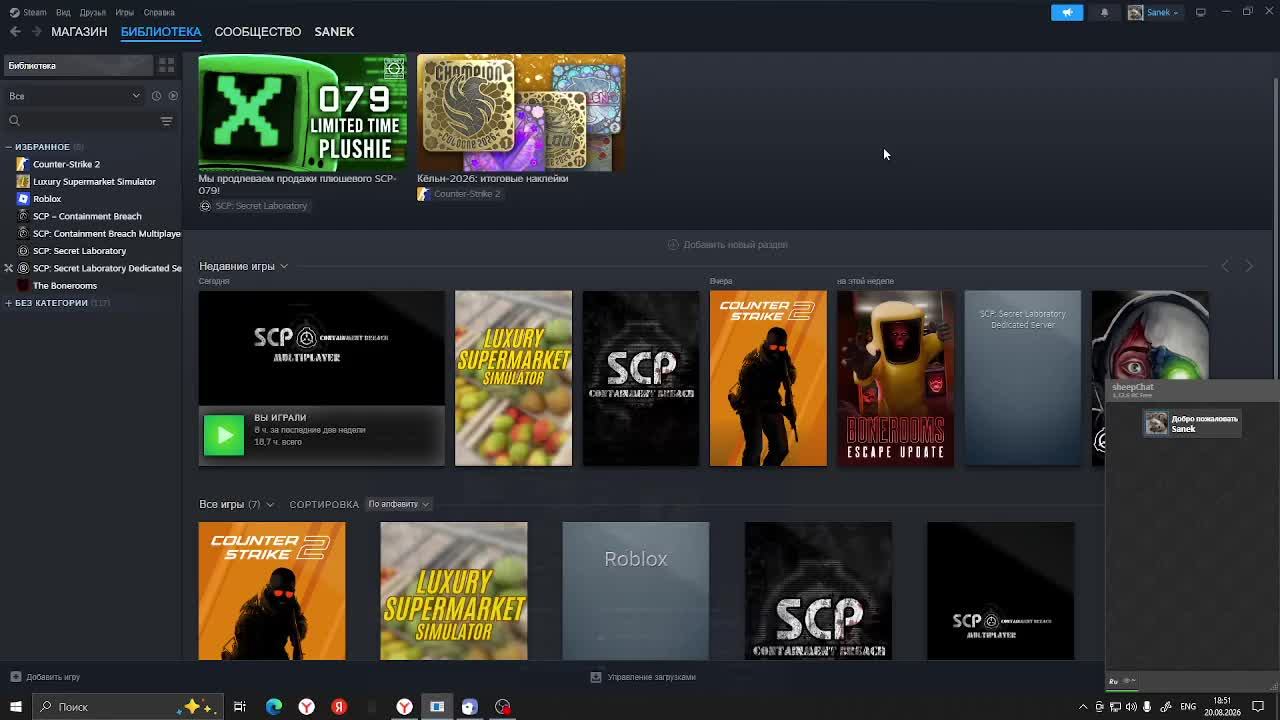Open the По алфавиту sort dropdown
This screenshot has height=720, width=1280.
pyautogui.click(x=398, y=504)
